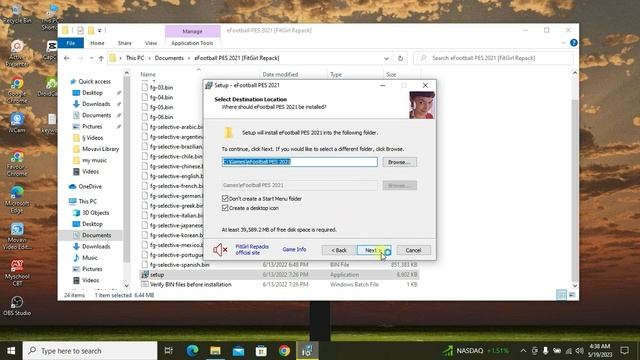Click the setup installer taskbar icon

click(x=307, y=351)
